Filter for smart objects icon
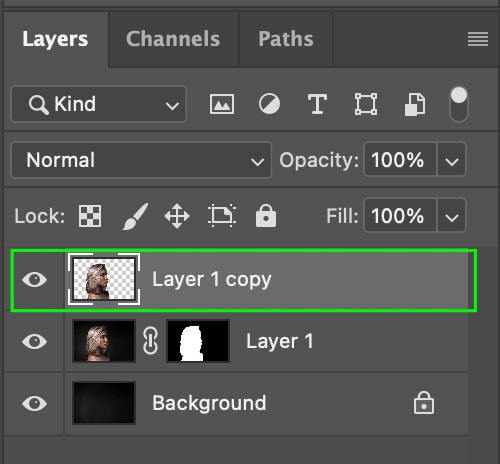 pyautogui.click(x=415, y=105)
